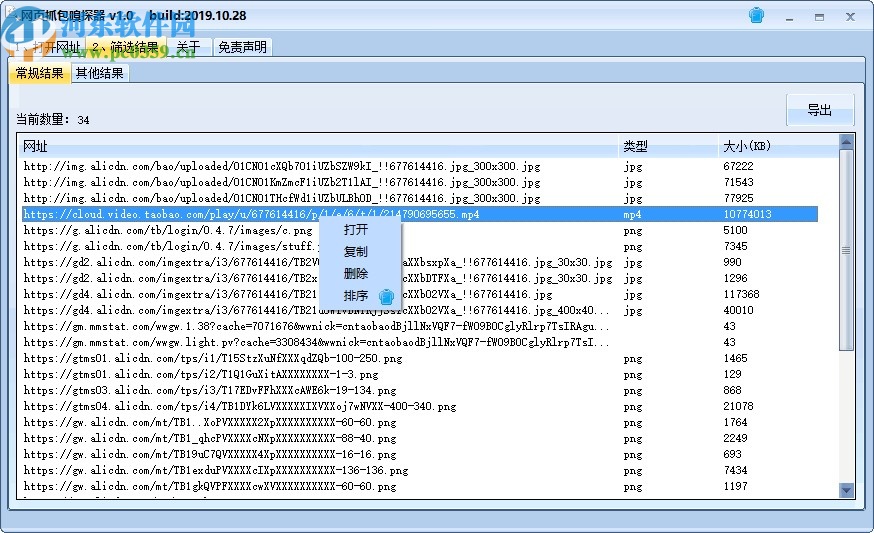Select the cloud.video.taobao.com mp4 row

(420, 214)
